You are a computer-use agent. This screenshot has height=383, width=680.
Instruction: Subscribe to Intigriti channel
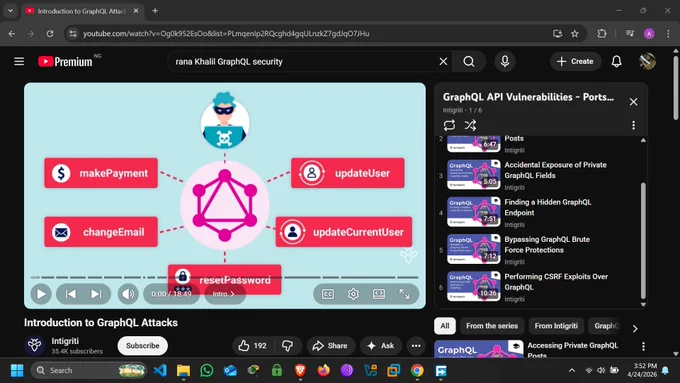143,346
